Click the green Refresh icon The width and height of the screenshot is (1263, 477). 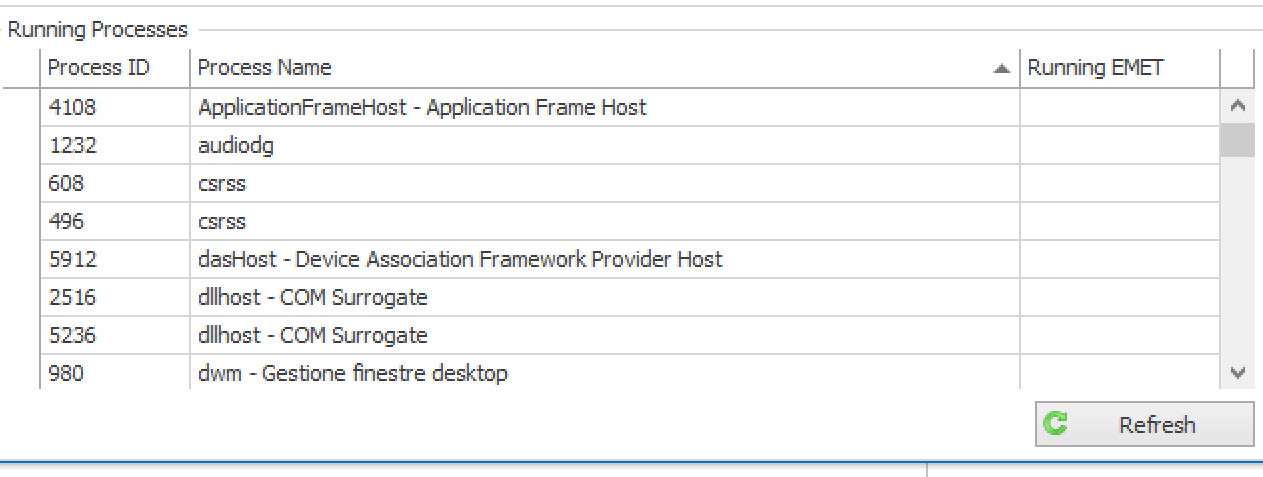1056,424
